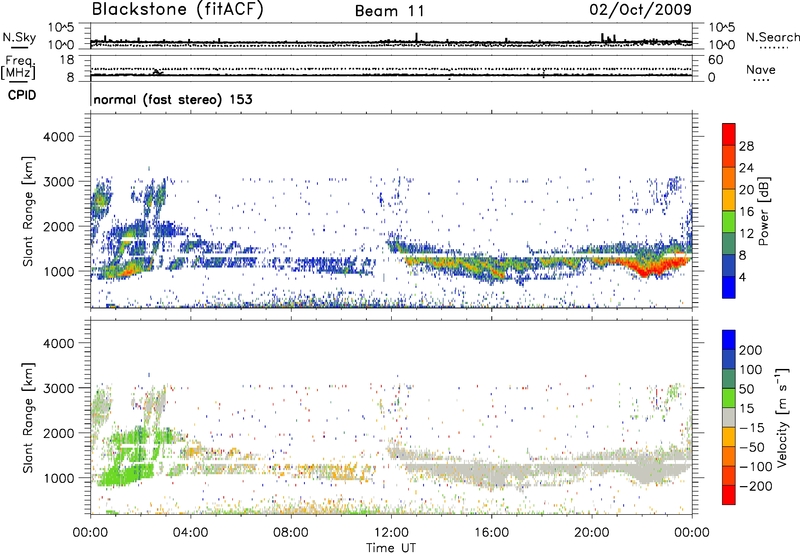Click the 'Velocity [m s-1]' colorbar label
800x554 pixels.
tap(782, 417)
